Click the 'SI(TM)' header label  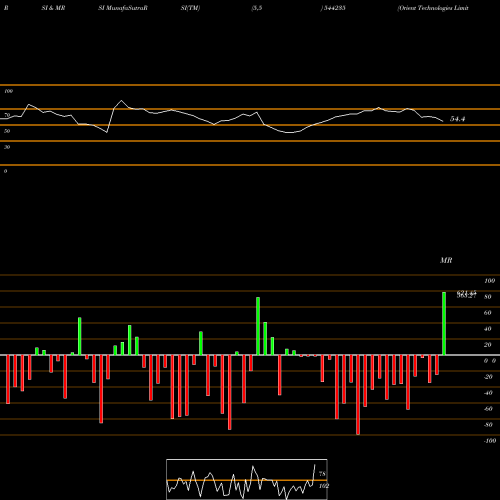pos(190,8)
